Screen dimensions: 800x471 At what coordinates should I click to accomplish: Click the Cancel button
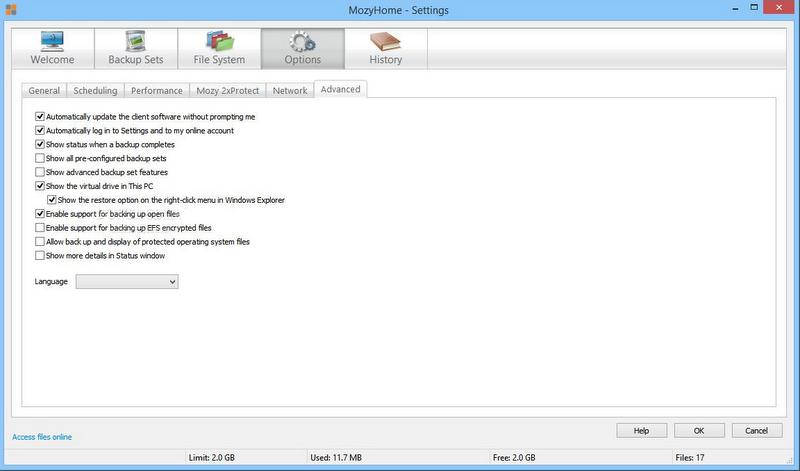click(x=757, y=431)
